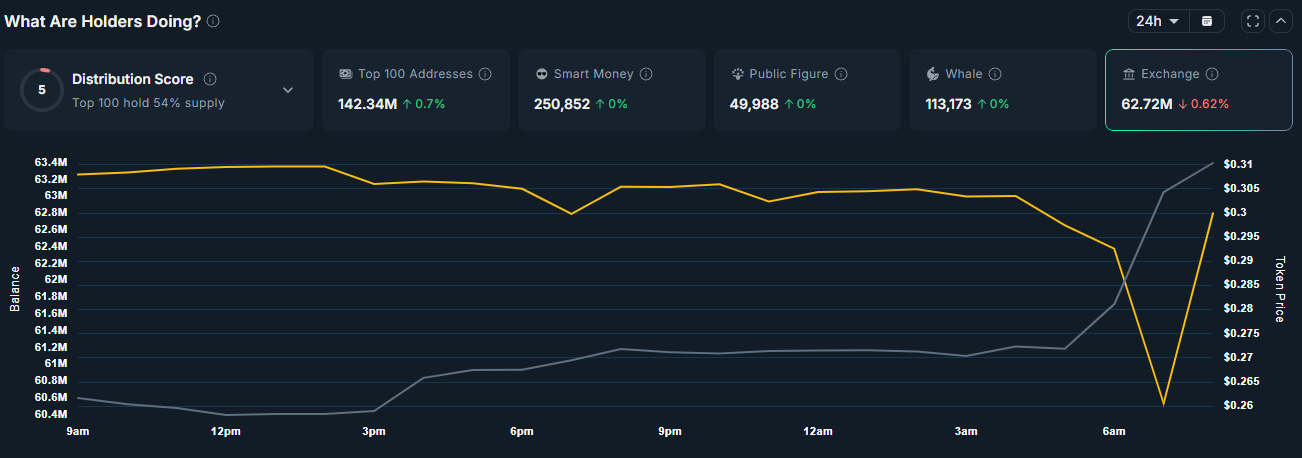Collapse the holders panel with up chevron
This screenshot has height=458, width=1302.
(x=1281, y=21)
